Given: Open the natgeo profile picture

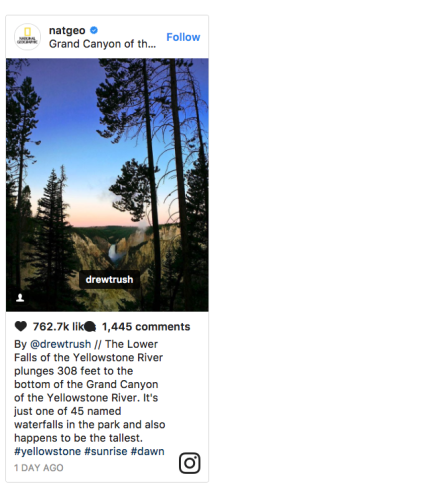Looking at the screenshot, I should 27,37.
